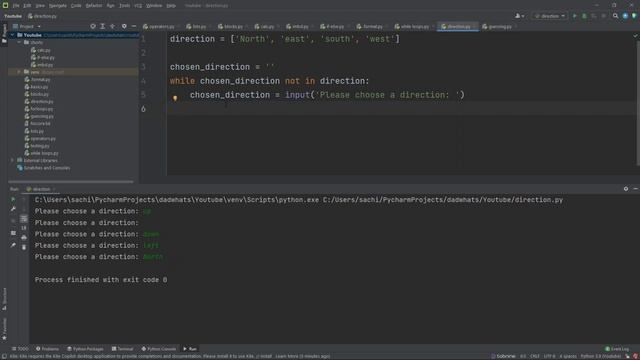Viewport: 640px width, 360px height.
Task: Collapse the Youtube root folder
Action: (12, 35)
